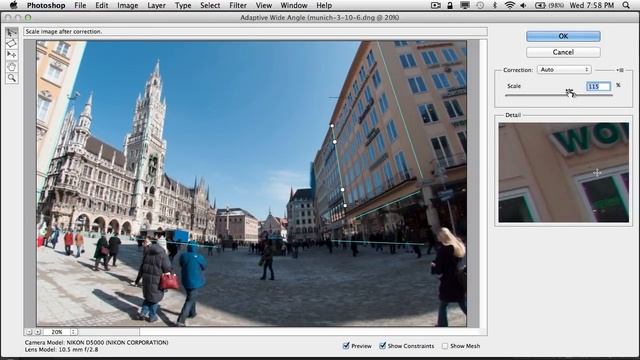The image size is (640, 360).
Task: Open the correction panel flyout menu icon
Action: (620, 70)
